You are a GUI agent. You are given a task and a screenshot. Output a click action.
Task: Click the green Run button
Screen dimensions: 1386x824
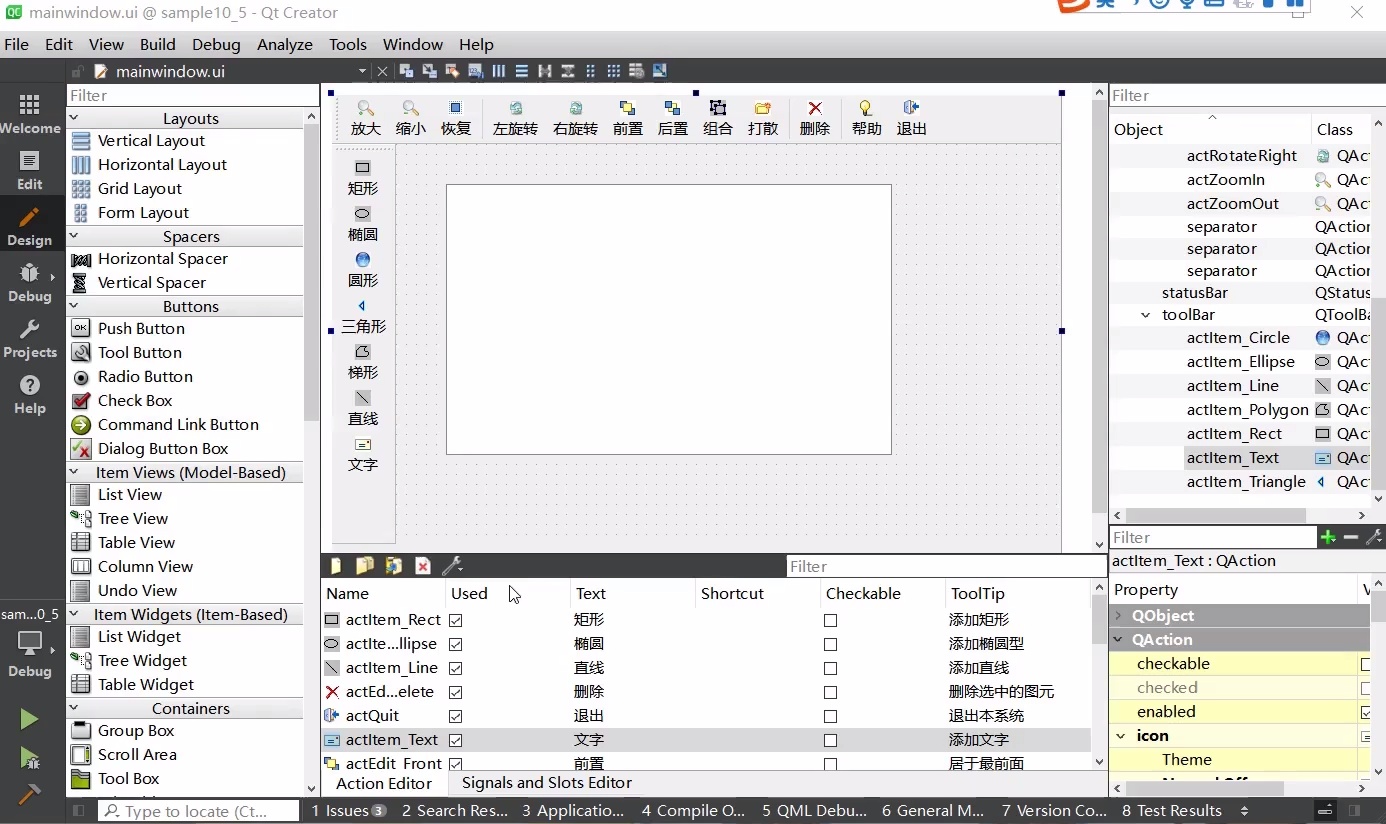pos(30,719)
